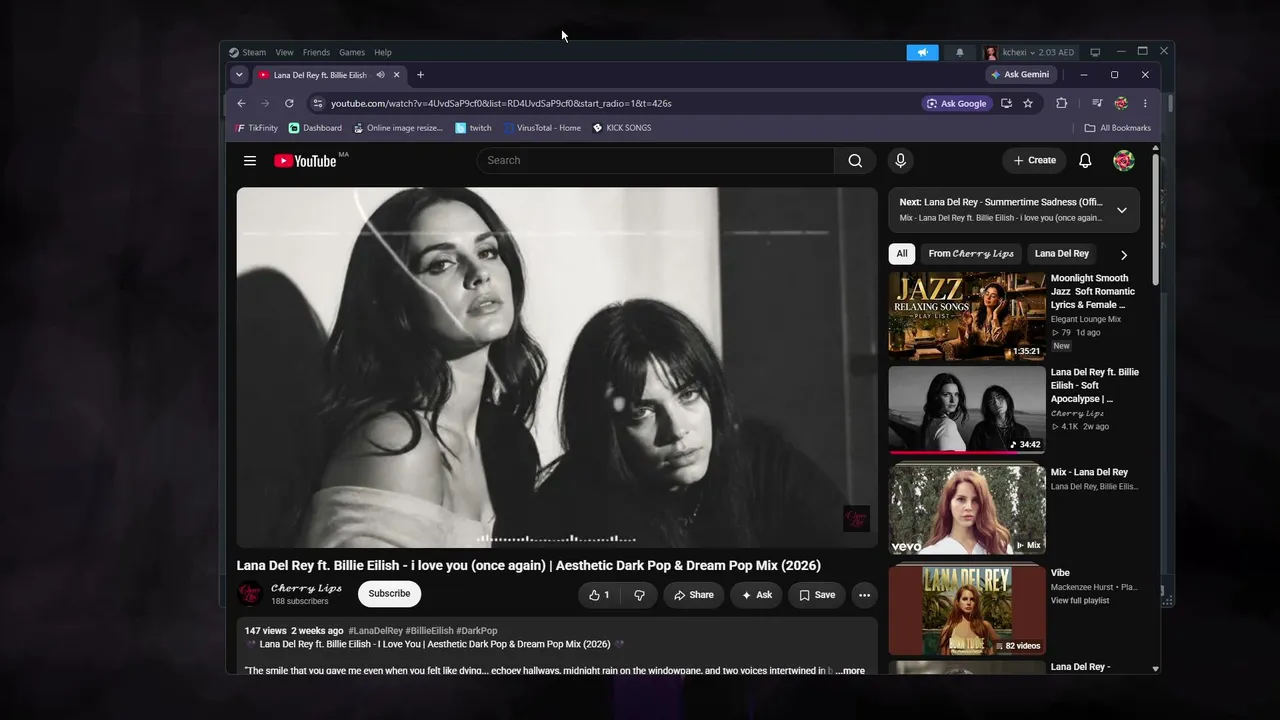Expand the Next up playlist panel
1280x720 pixels.
tap(1122, 210)
